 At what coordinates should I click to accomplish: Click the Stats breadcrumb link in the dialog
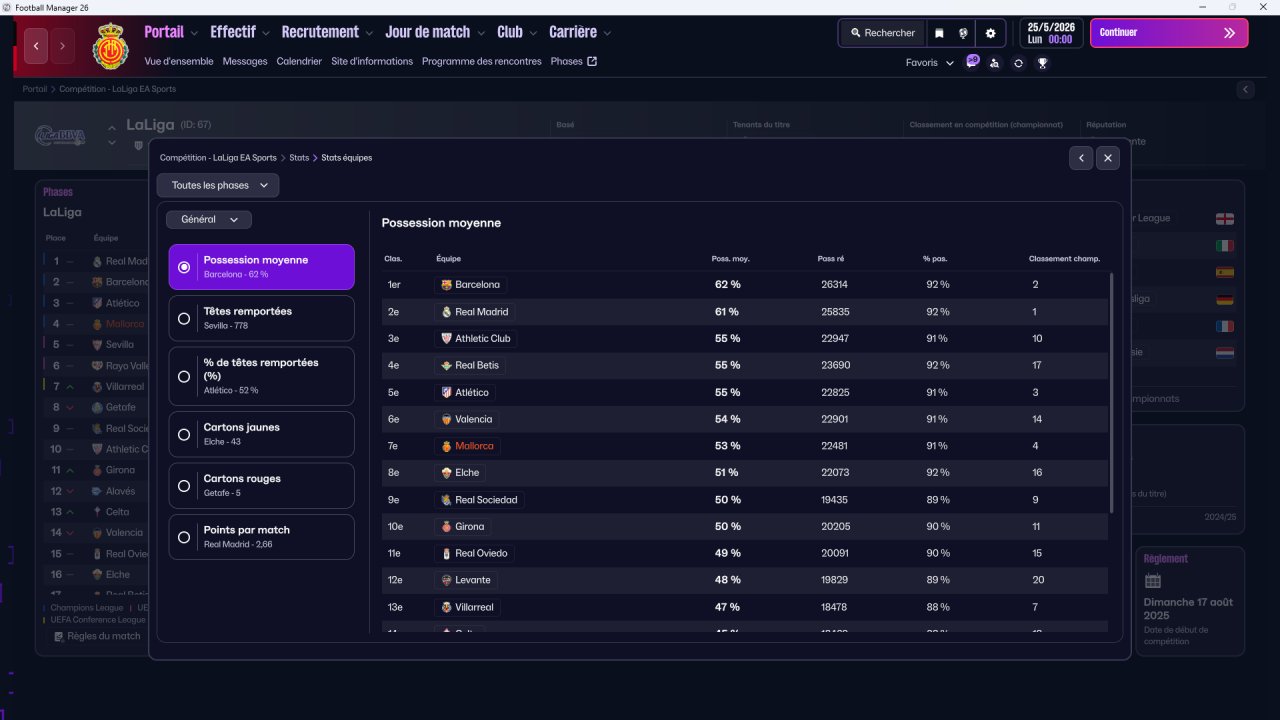click(299, 158)
